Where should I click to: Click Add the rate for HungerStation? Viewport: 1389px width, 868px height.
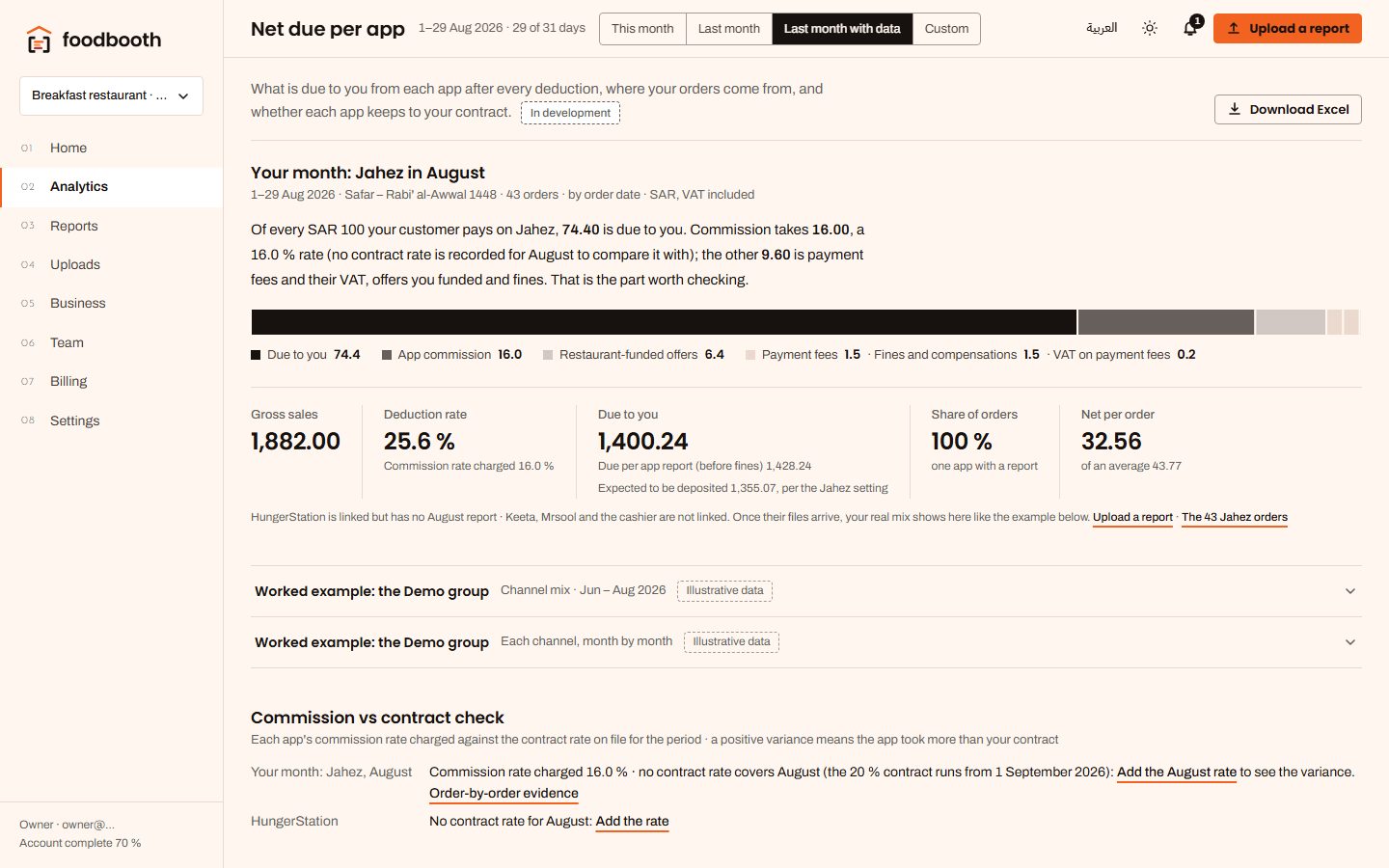pos(632,822)
